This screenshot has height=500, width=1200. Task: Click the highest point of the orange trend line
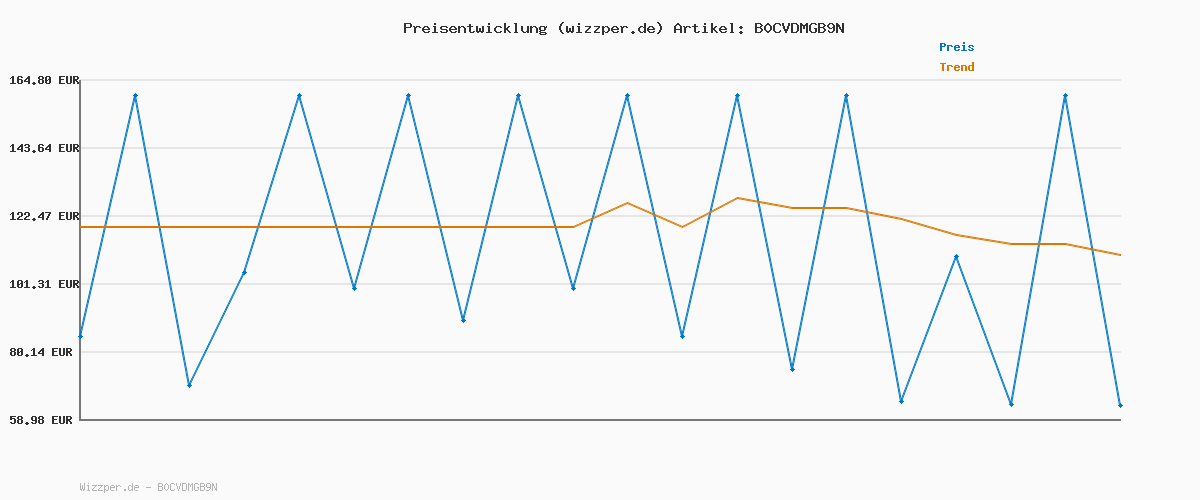pos(737,198)
